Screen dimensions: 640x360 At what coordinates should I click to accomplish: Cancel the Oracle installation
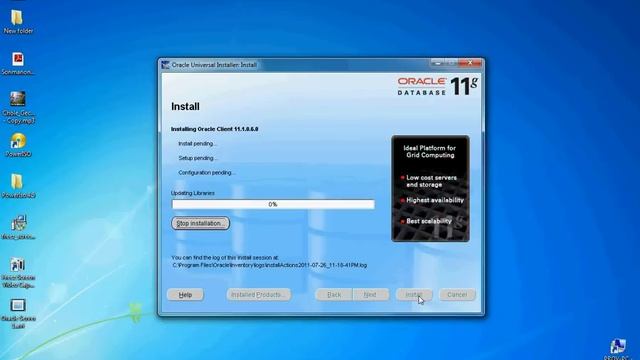pyautogui.click(x=457, y=295)
